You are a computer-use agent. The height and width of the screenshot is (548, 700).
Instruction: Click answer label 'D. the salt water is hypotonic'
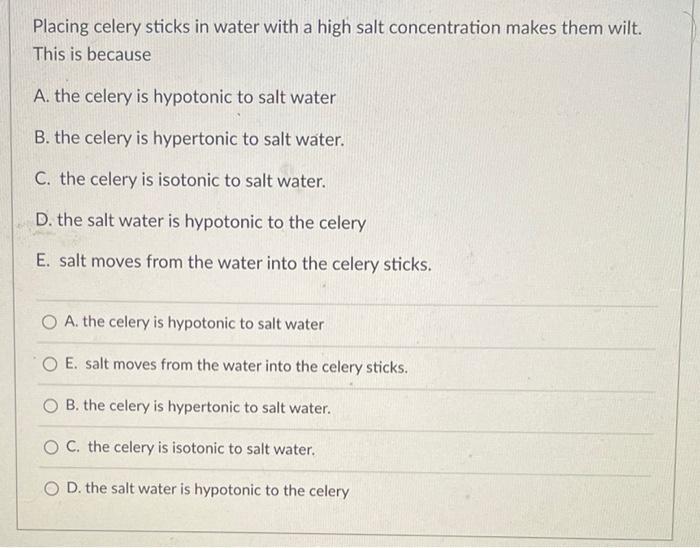[208, 490]
